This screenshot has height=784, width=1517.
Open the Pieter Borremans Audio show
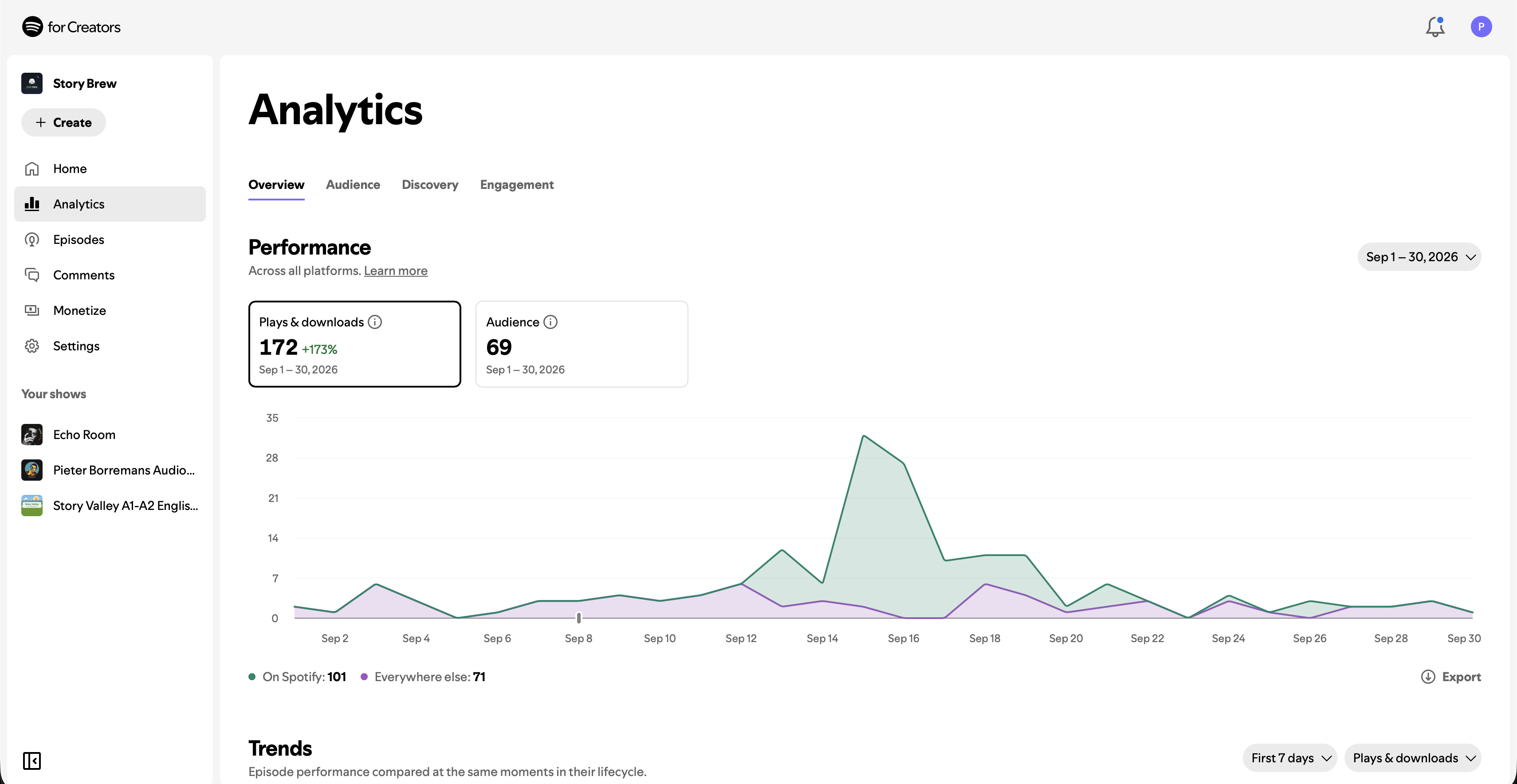click(110, 470)
